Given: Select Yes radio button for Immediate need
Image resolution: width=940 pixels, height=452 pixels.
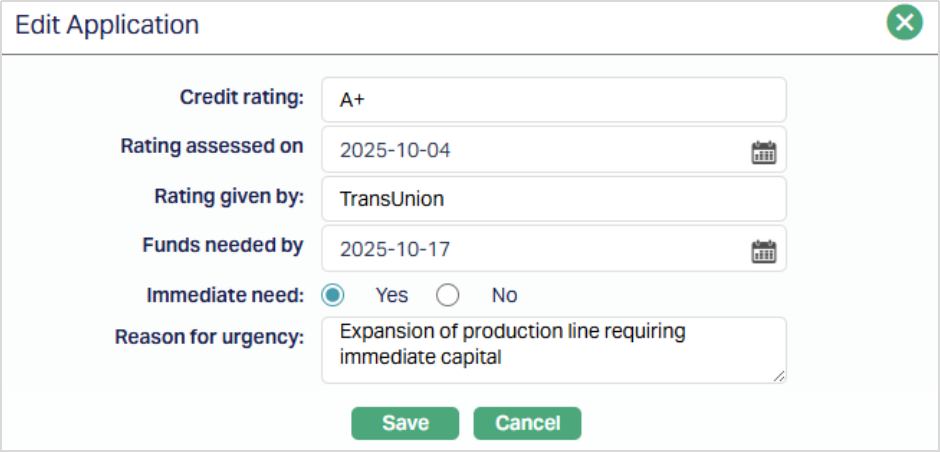Looking at the screenshot, I should (333, 295).
